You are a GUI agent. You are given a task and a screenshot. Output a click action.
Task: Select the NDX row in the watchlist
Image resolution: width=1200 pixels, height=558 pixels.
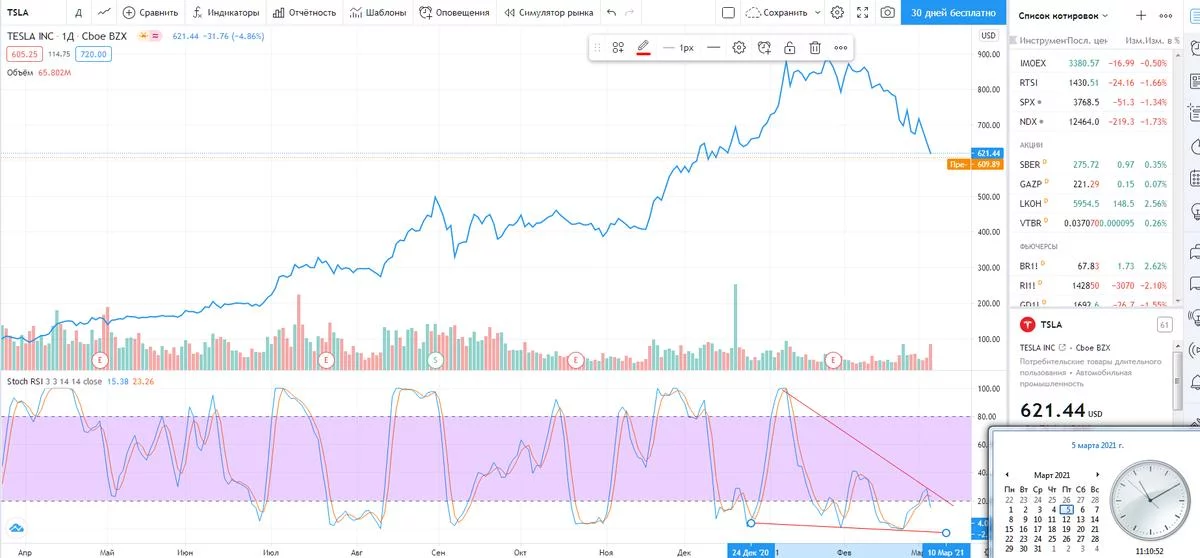(x=1093, y=121)
